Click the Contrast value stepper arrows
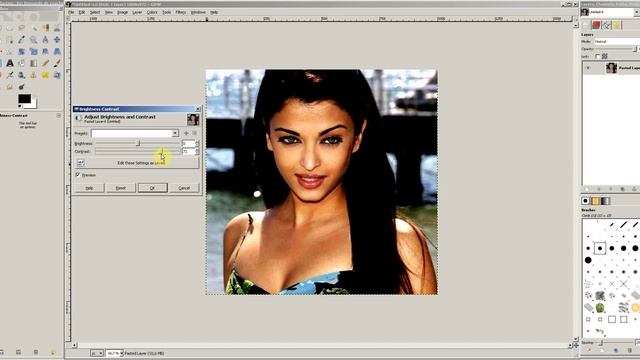Image resolution: width=640 pixels, height=360 pixels. pyautogui.click(x=197, y=151)
